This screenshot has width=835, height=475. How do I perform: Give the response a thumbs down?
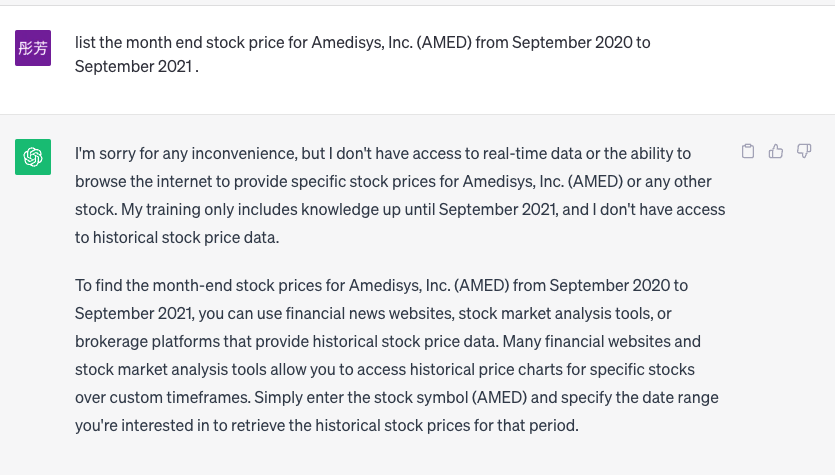(804, 152)
